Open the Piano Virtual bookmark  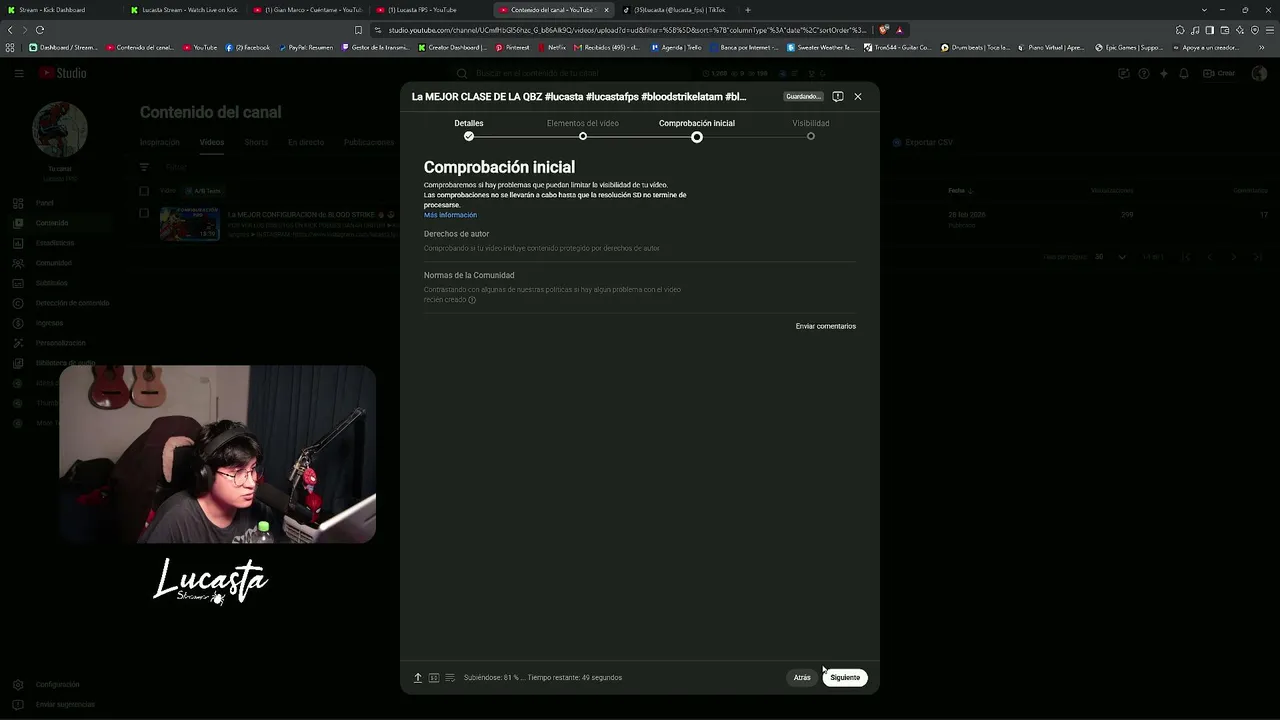[1051, 47]
